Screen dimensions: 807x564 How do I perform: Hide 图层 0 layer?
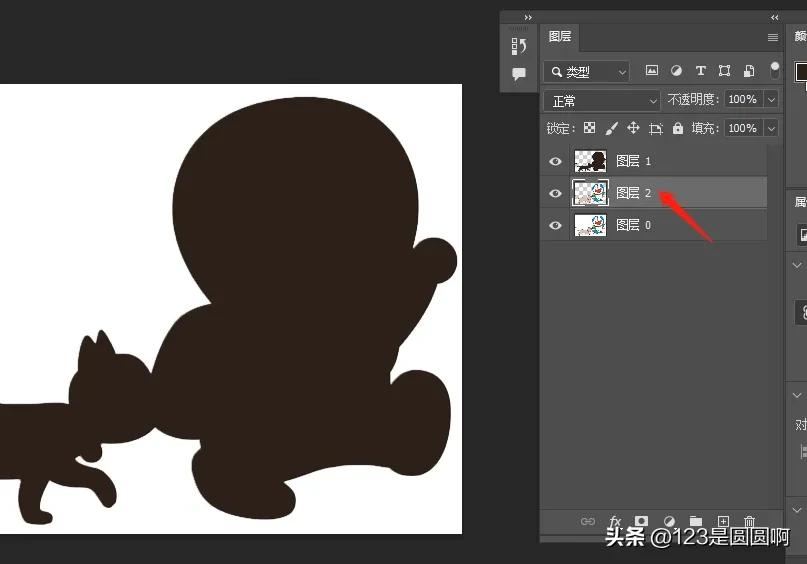(x=556, y=225)
